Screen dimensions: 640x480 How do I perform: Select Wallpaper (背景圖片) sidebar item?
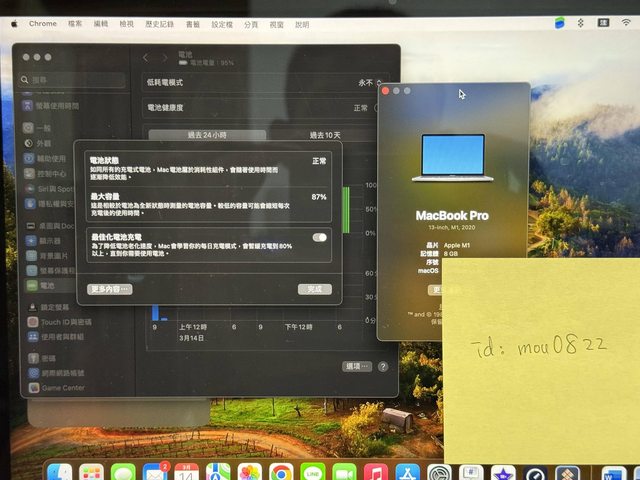point(47,256)
